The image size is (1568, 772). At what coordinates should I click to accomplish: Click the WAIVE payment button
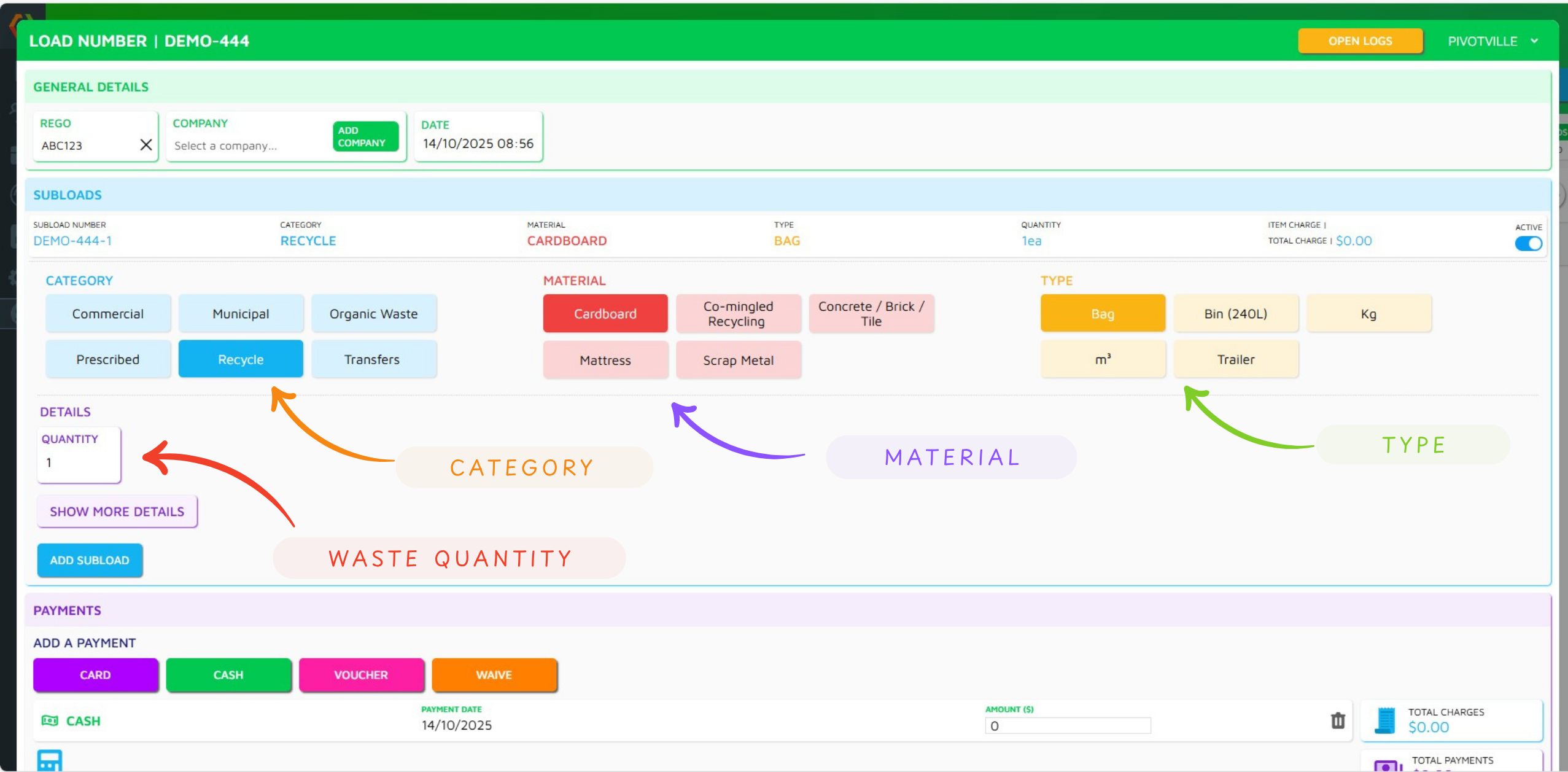click(x=494, y=675)
